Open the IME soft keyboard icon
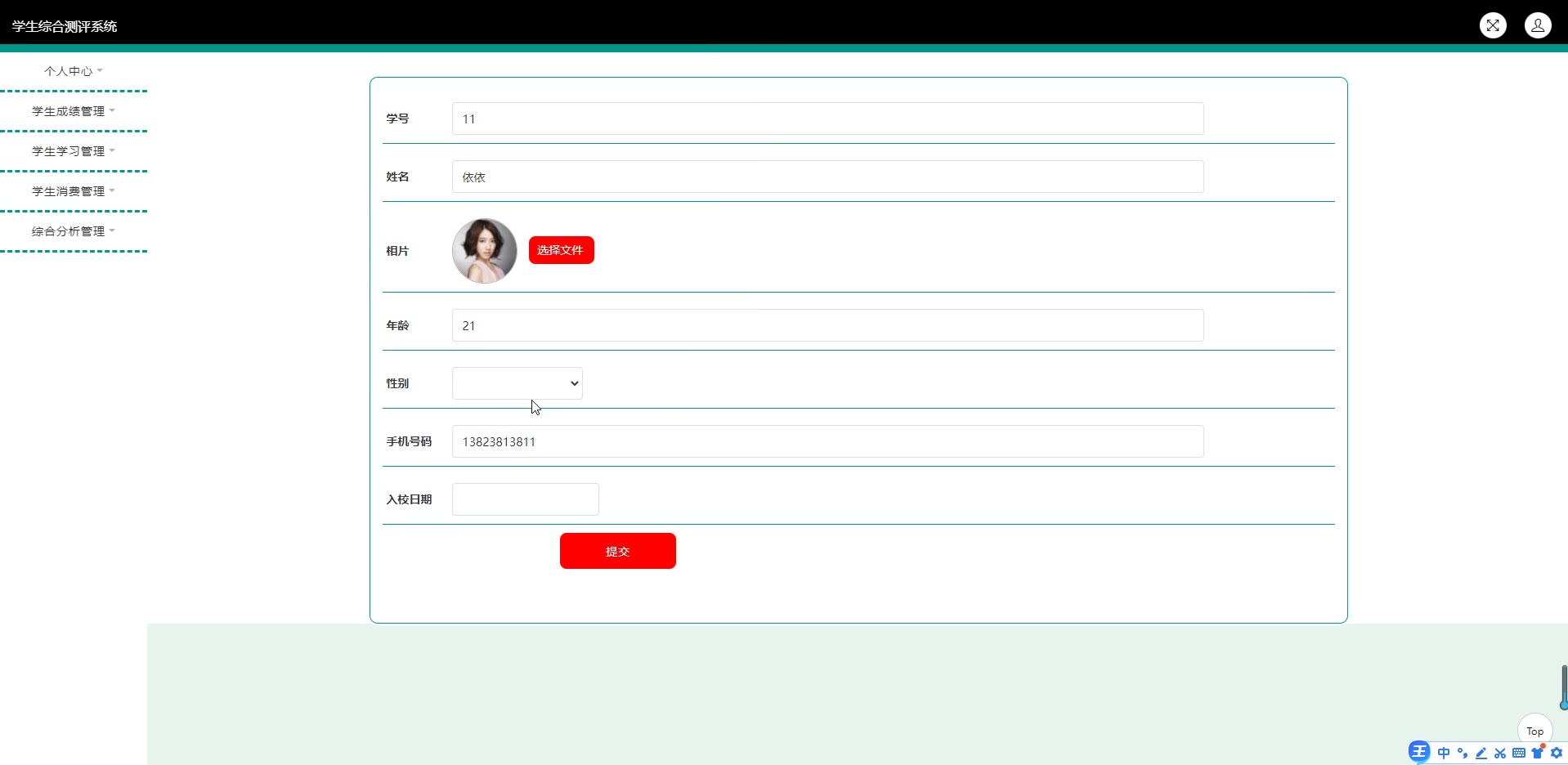Image resolution: width=1568 pixels, height=765 pixels. 1519,753
